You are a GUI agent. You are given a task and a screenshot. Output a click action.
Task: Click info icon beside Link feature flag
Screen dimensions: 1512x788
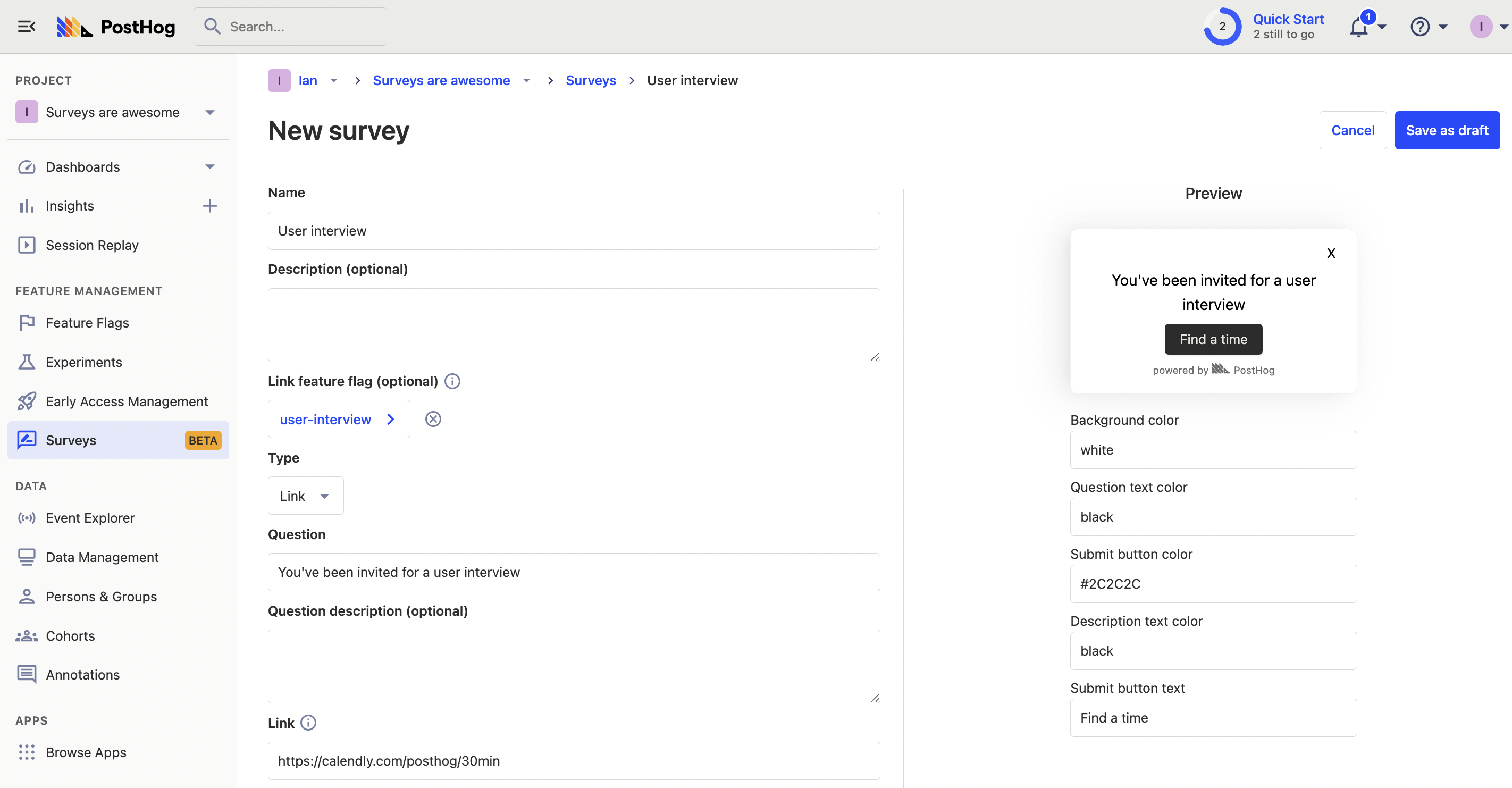[452, 382]
